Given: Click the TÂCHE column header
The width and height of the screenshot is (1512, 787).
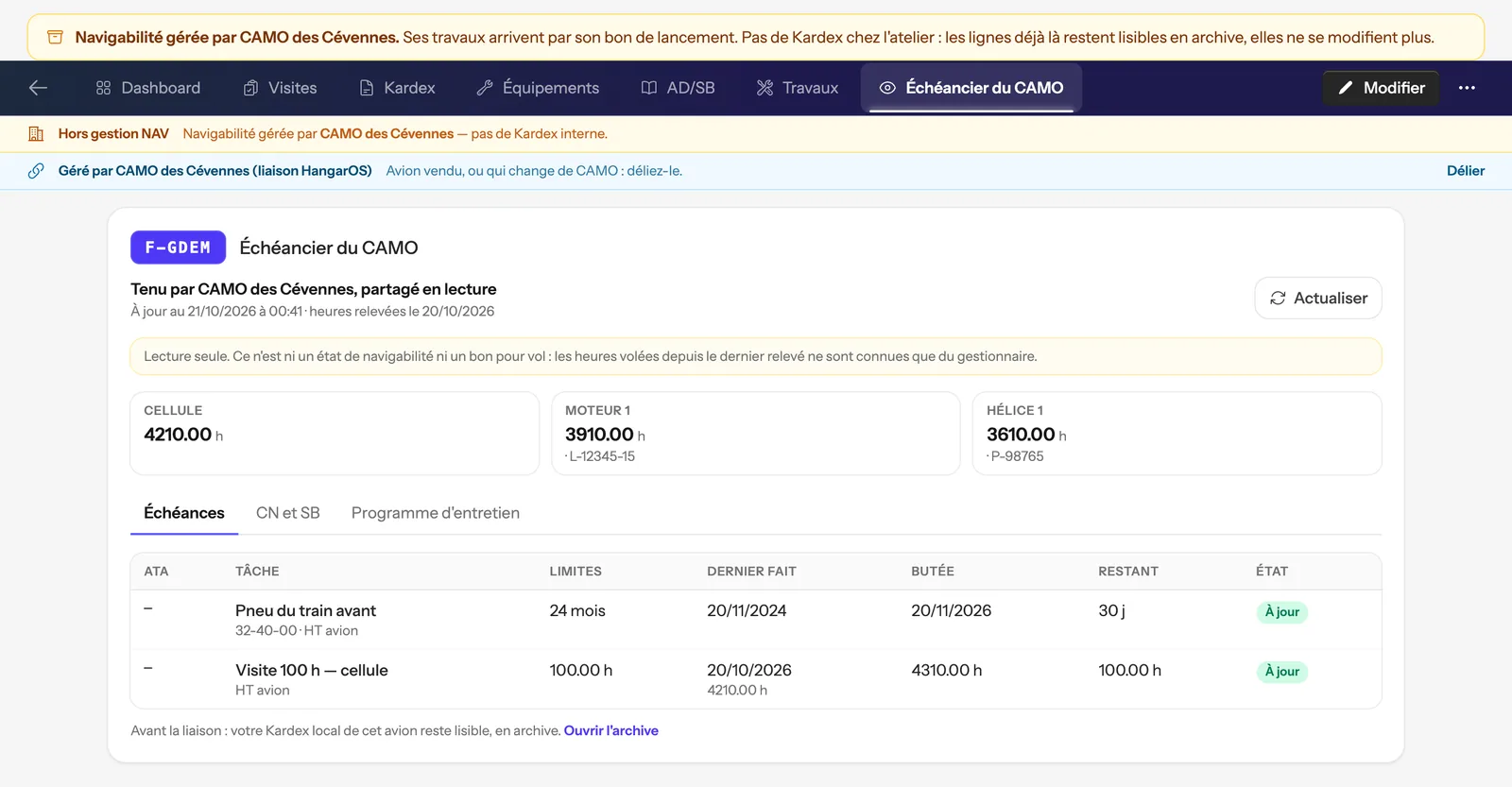Looking at the screenshot, I should point(257,572).
